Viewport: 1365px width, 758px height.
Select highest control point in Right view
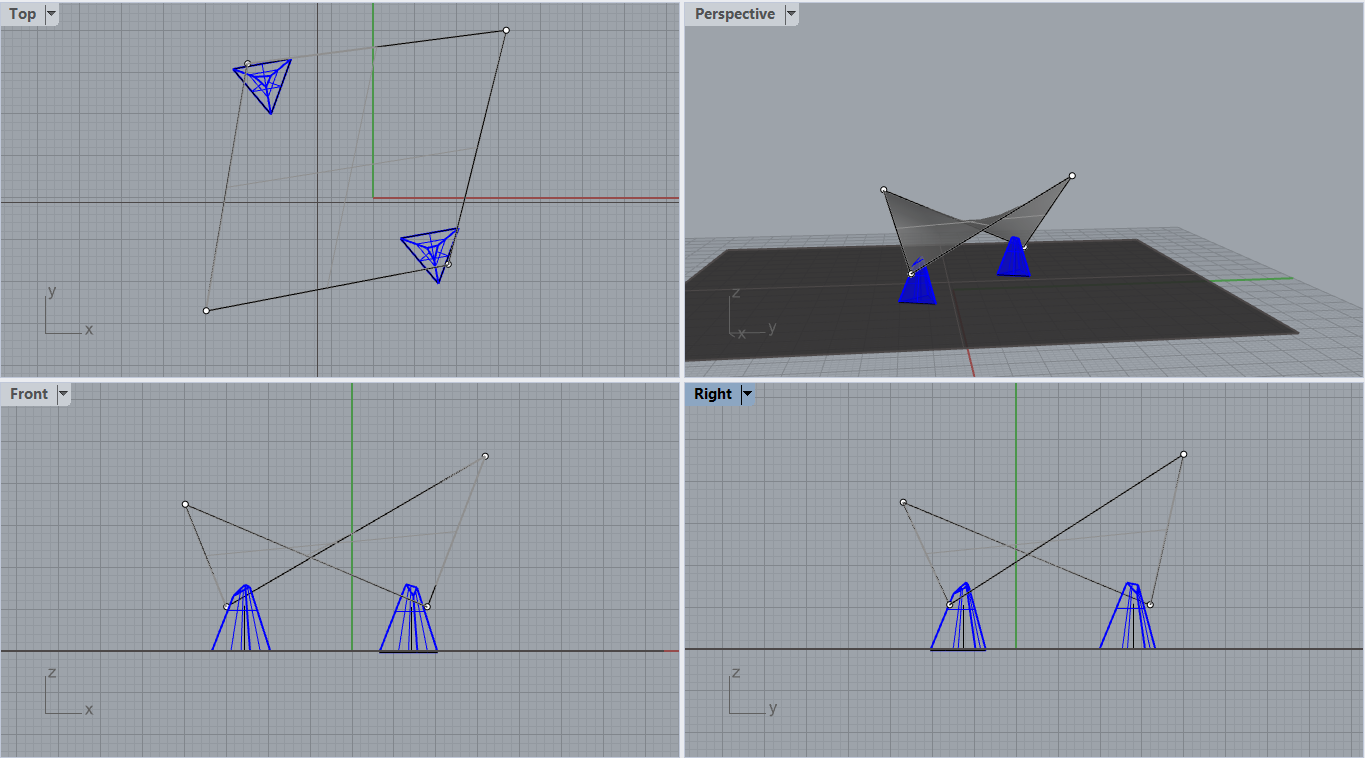pyautogui.click(x=1183, y=454)
